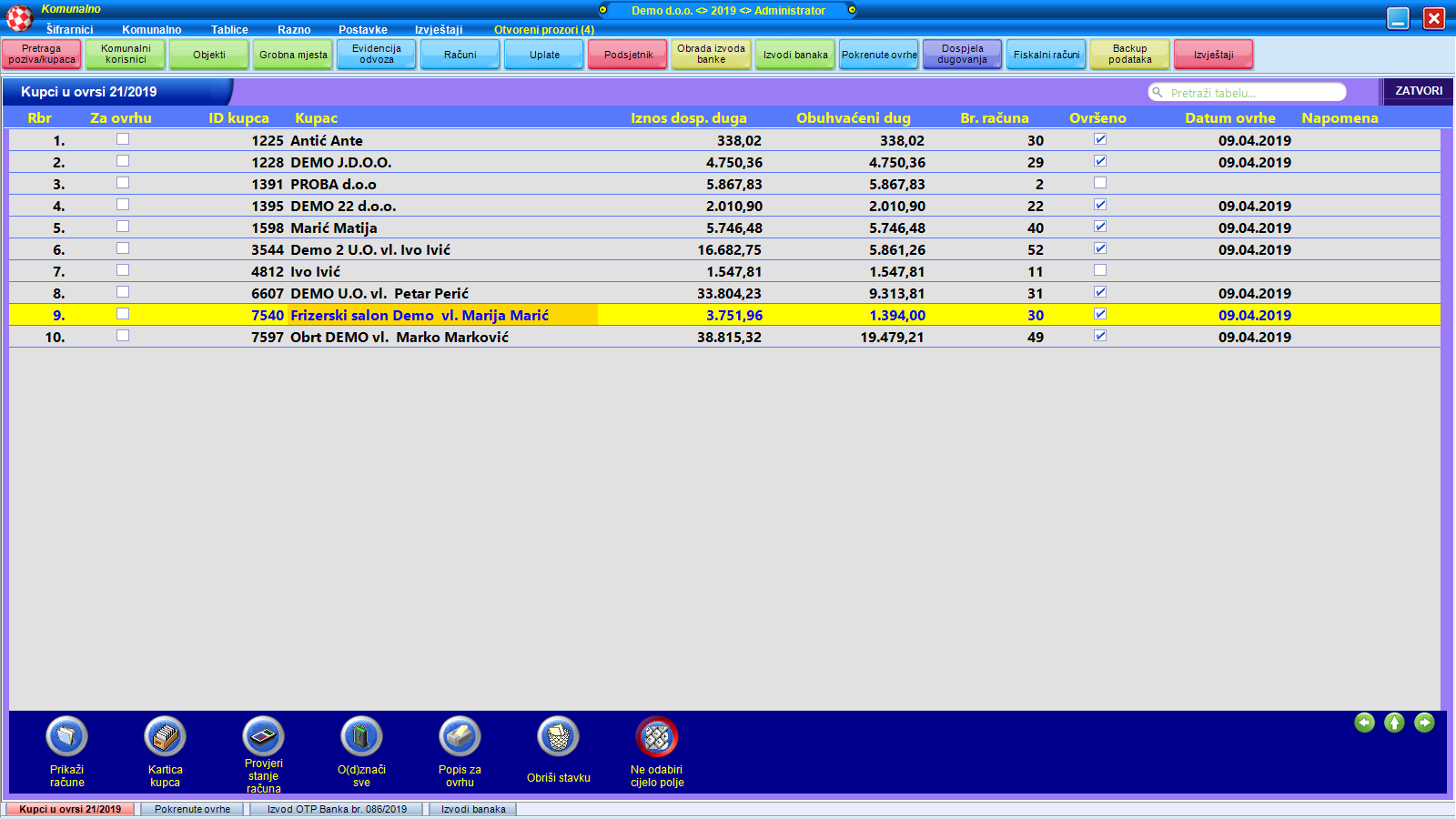
Task: Click the Prikaži račune icon
Action: coord(66,737)
